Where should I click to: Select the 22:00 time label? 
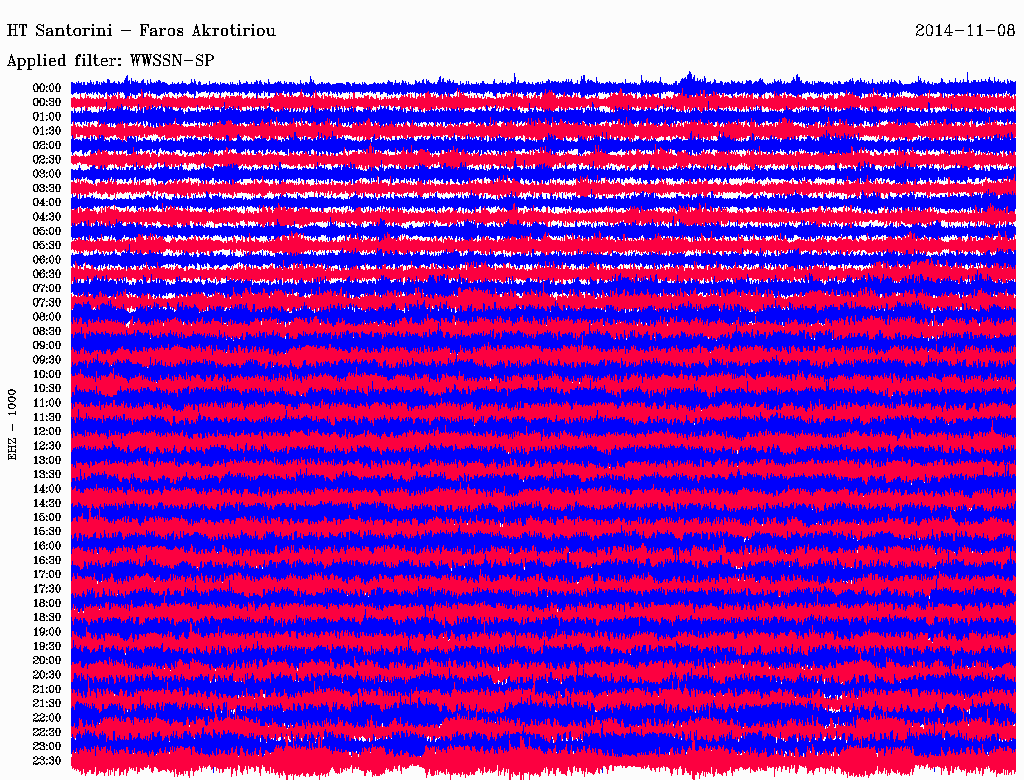47,717
